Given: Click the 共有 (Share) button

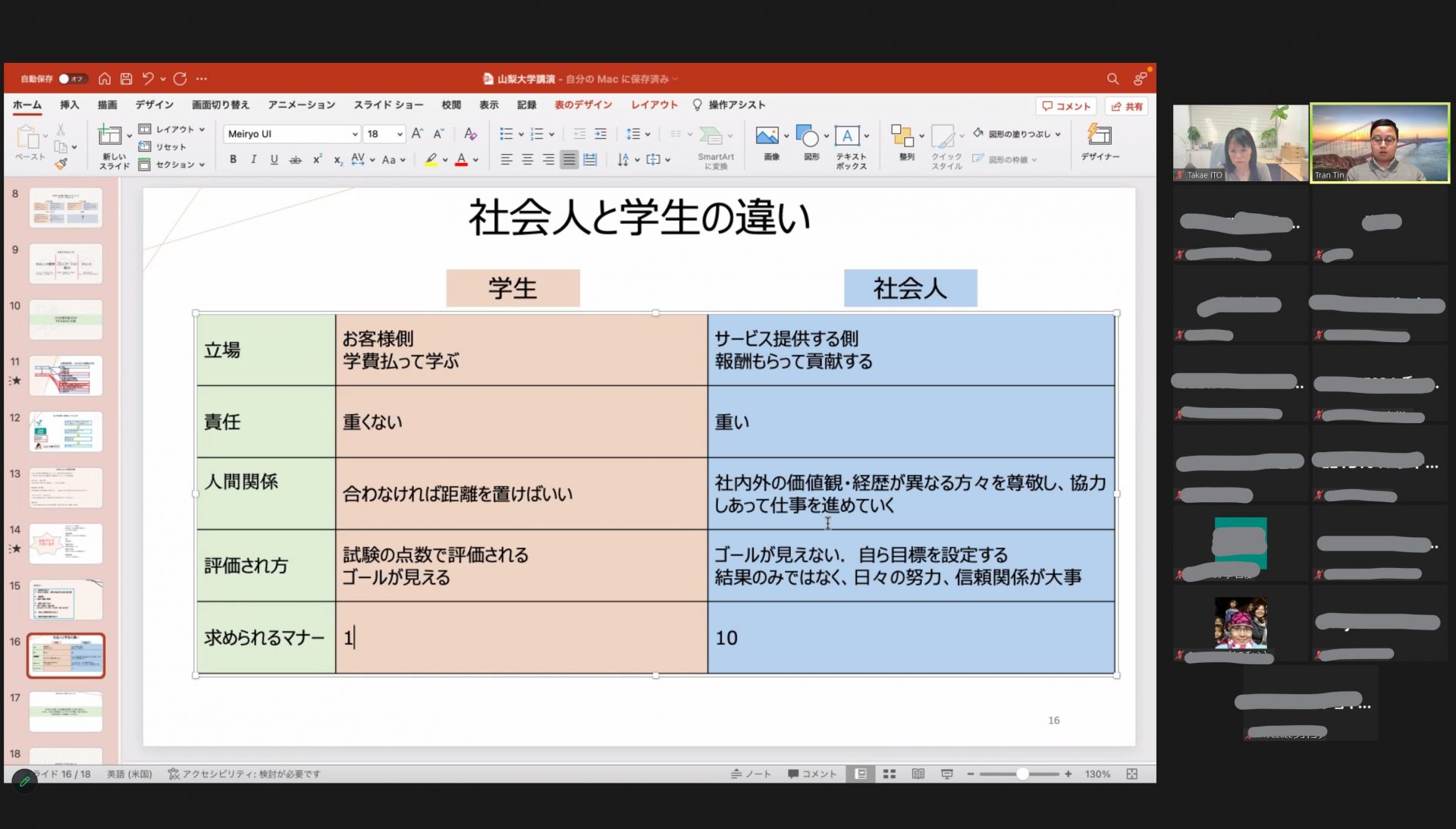Looking at the screenshot, I should tap(1126, 106).
